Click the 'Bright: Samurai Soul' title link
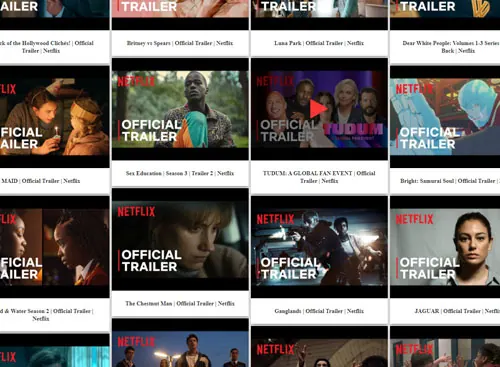This screenshot has width=500, height=367. pyautogui.click(x=450, y=181)
